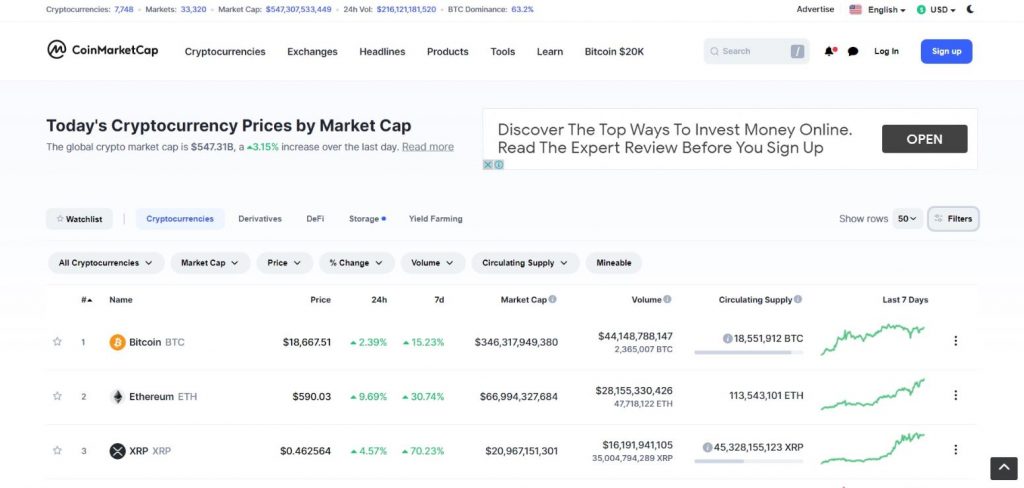
Task: Open the English language dropdown
Action: point(887,10)
